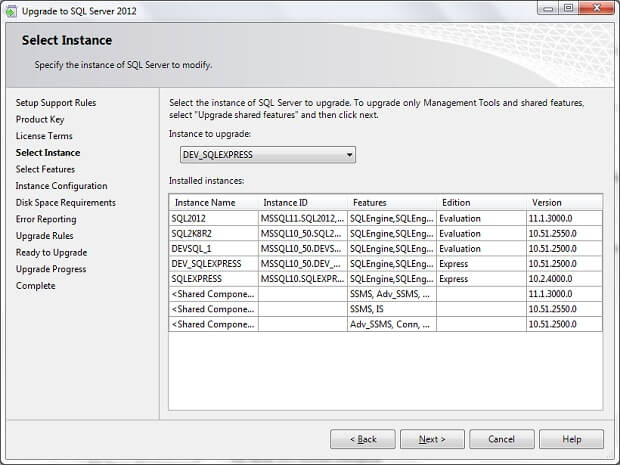The width and height of the screenshot is (620, 465).
Task: Select DEV_SQLEXPRESS row in instances table
Action: [386, 264]
